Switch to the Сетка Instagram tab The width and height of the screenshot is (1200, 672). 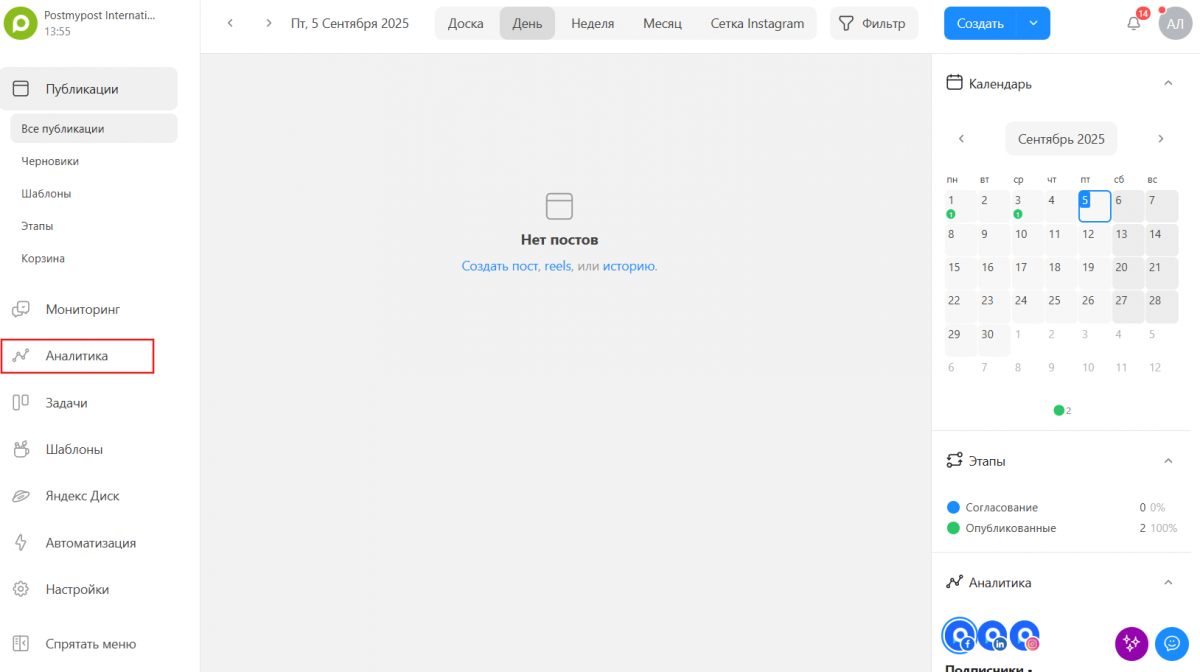pyautogui.click(x=757, y=23)
